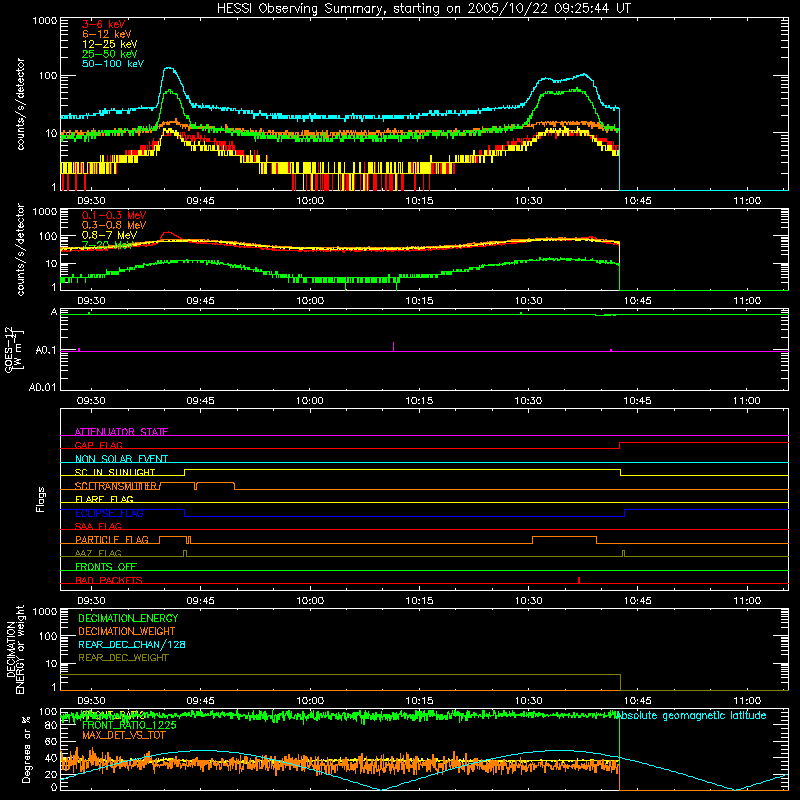The image size is (800, 800).
Task: Click the NON_SOLAR_EVENT flag label
Action: 121,459
